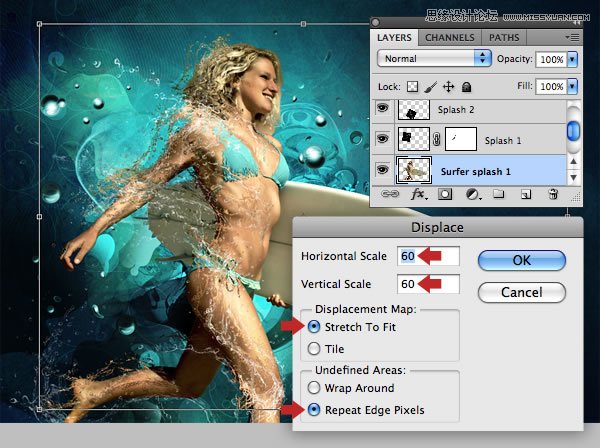Viewport: 600px width, 448px height.
Task: Click the mask link icon on Splash 1
Action: pos(437,140)
